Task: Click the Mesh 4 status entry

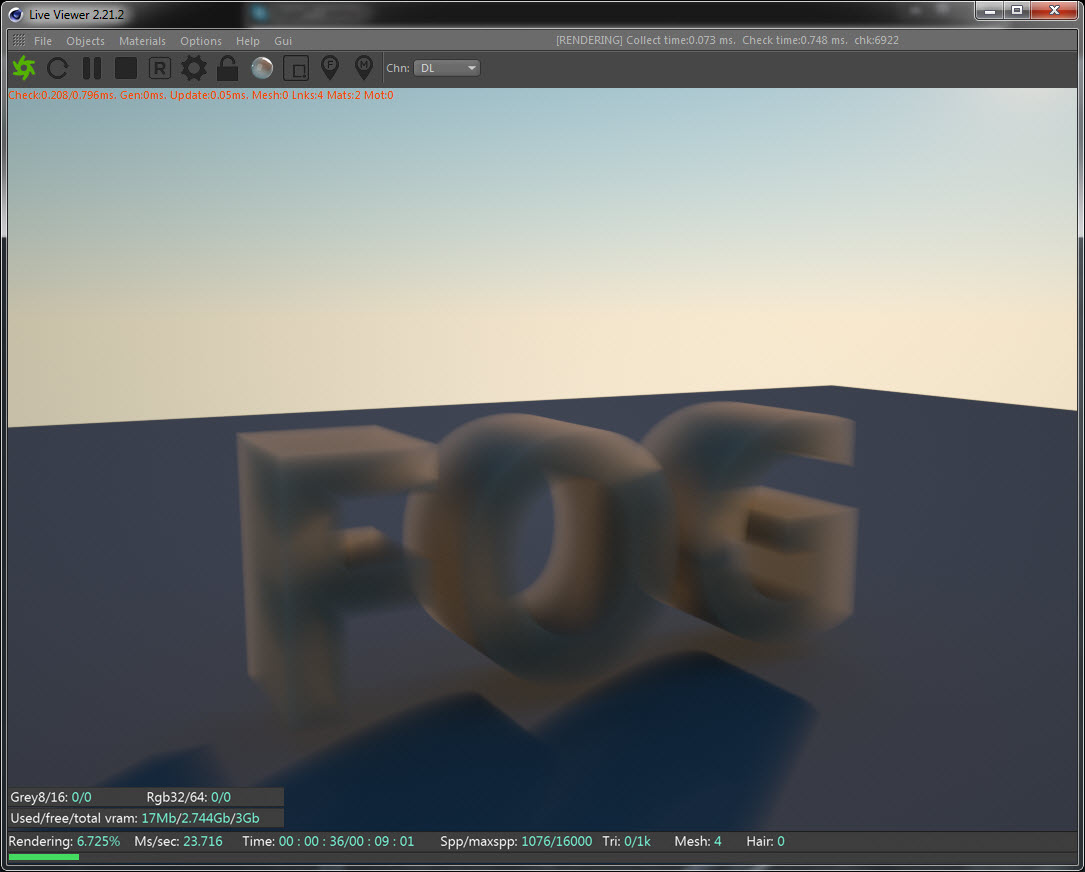Action: [698, 842]
